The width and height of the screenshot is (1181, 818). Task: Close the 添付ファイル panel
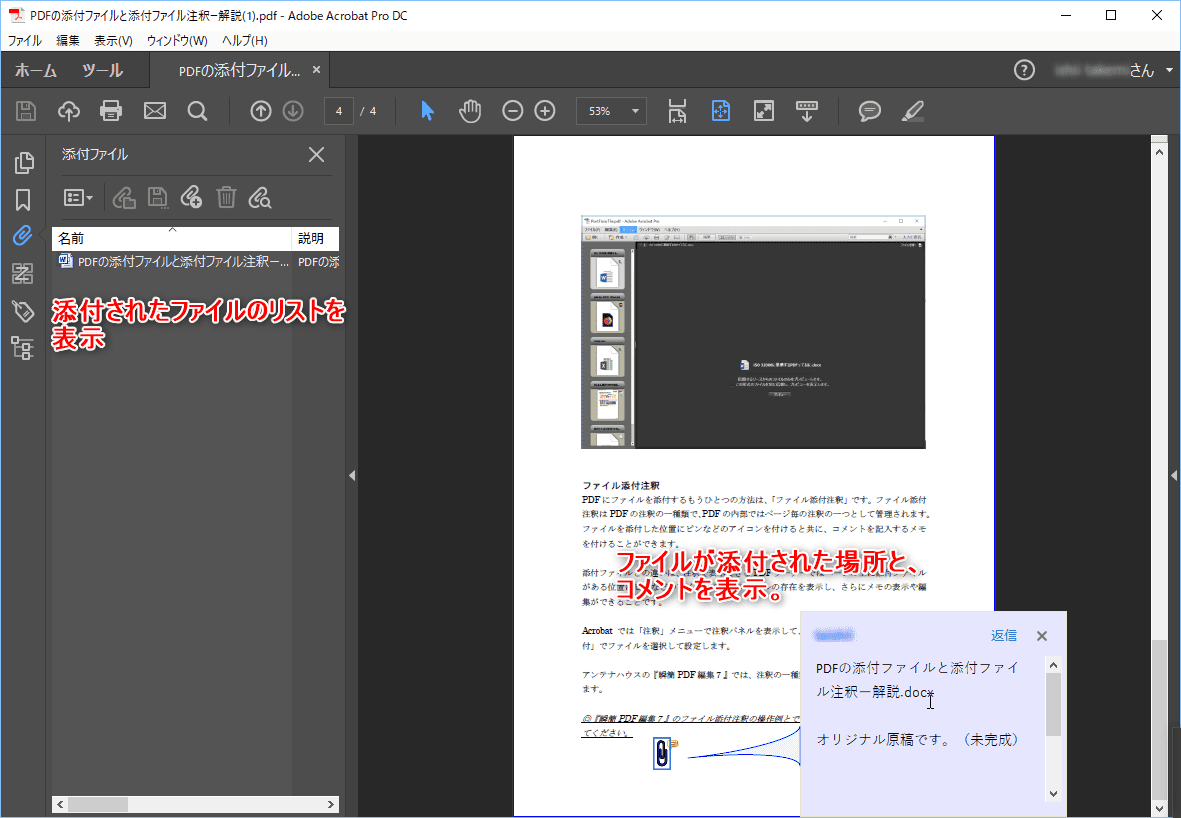(316, 155)
